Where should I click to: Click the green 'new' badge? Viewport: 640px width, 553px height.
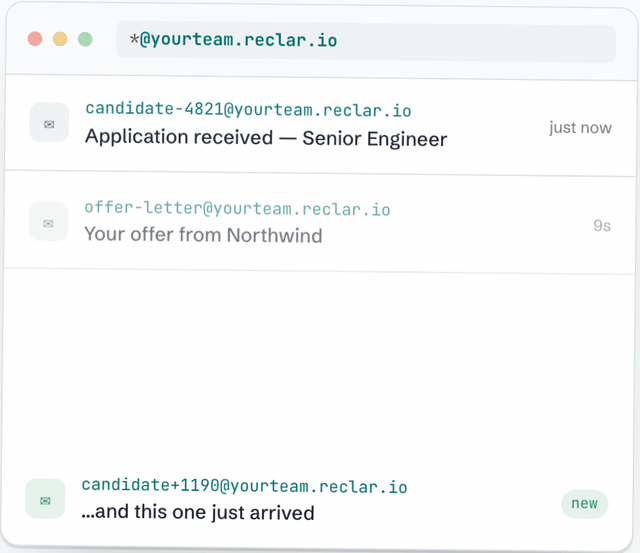(x=584, y=504)
